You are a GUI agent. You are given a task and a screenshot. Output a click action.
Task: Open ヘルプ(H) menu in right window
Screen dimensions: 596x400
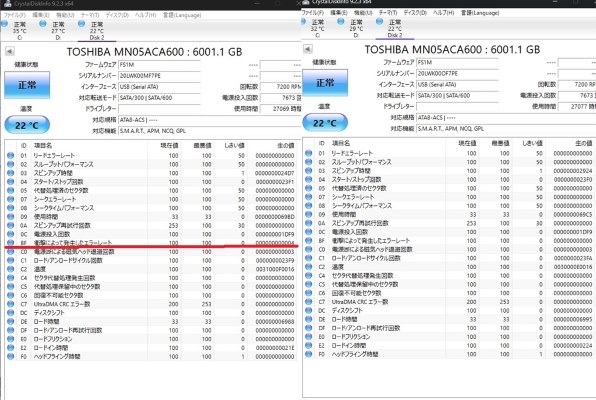[x=444, y=13]
